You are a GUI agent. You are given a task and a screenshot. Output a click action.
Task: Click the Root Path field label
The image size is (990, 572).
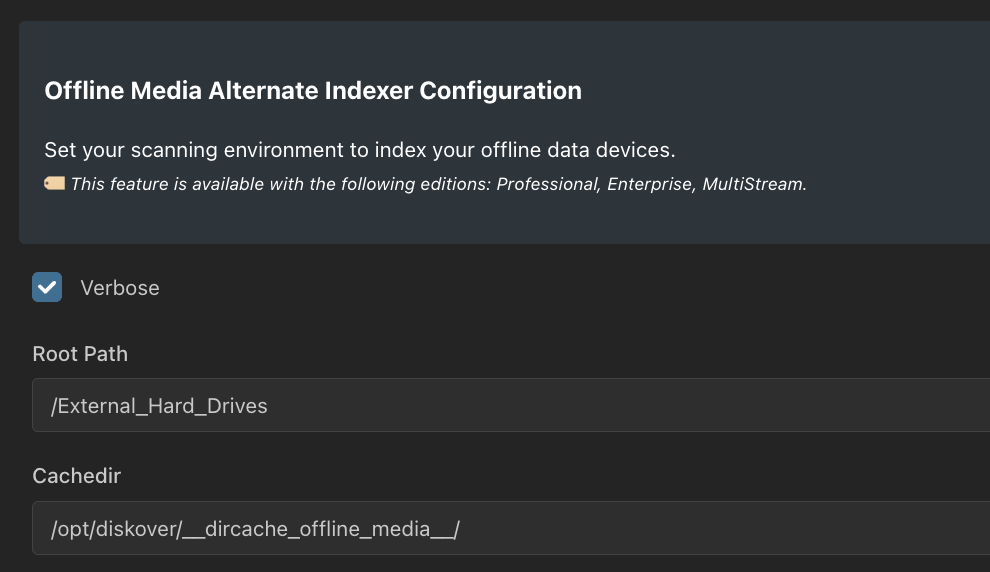(80, 354)
